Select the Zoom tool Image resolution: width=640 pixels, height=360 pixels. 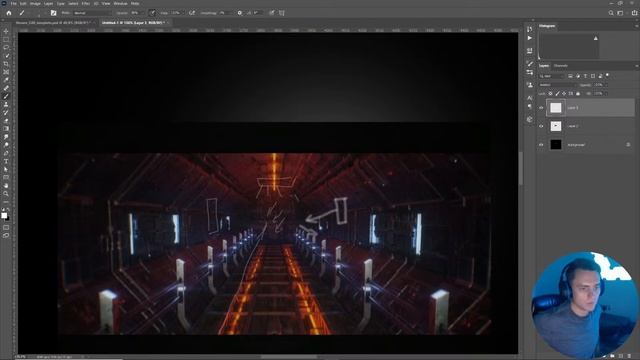6,194
